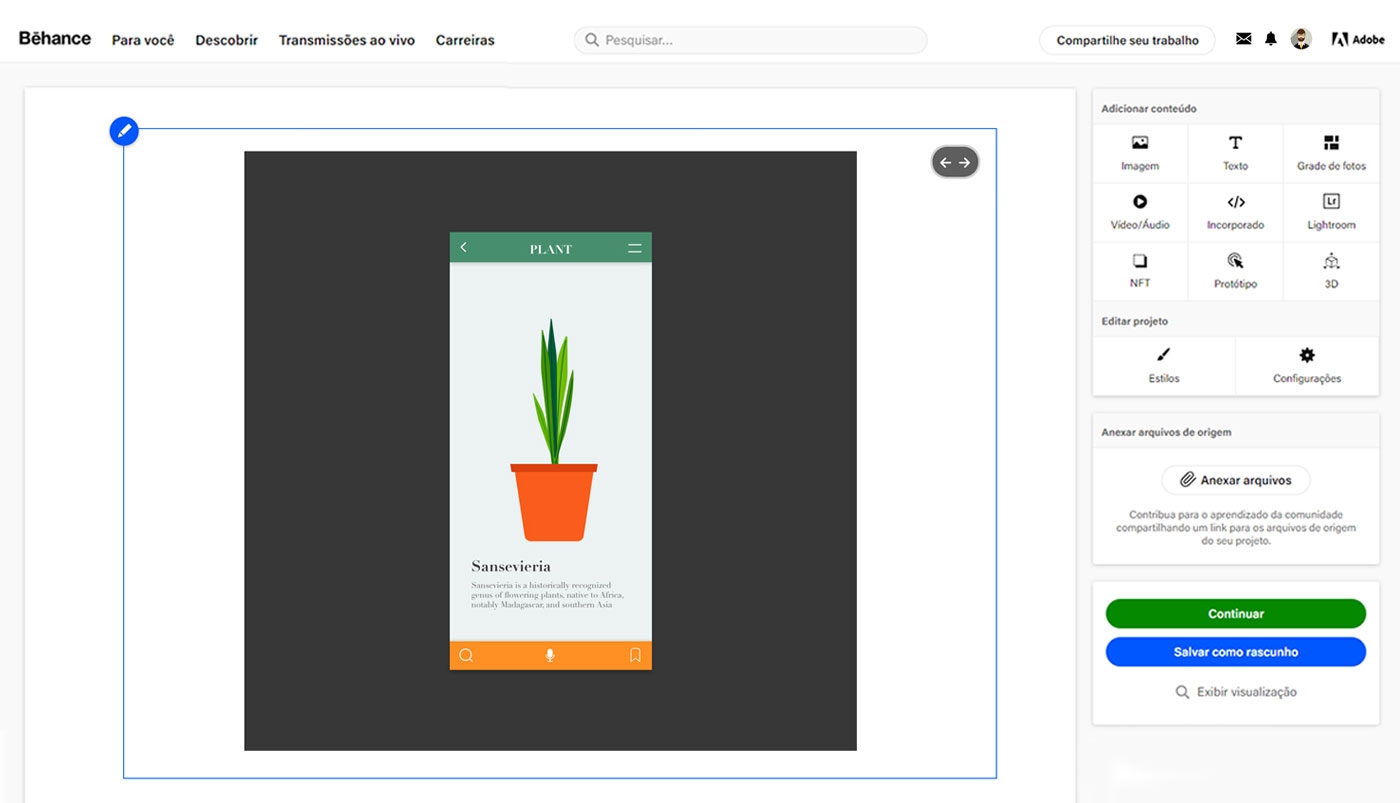Screen dimensions: 1400x803
Task: Add Lightroom content
Action: coord(1331,212)
